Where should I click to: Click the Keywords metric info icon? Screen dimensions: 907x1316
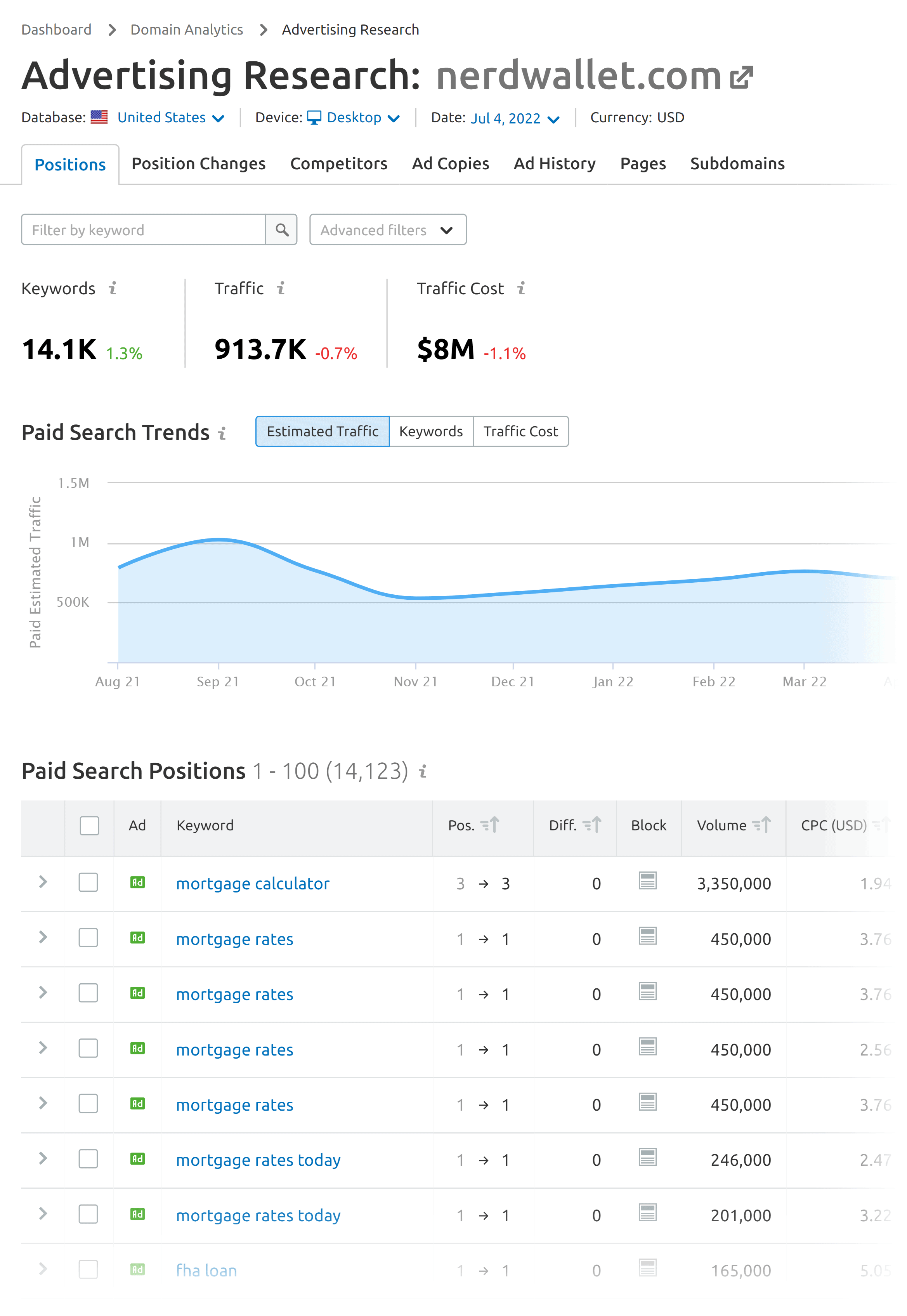(113, 288)
